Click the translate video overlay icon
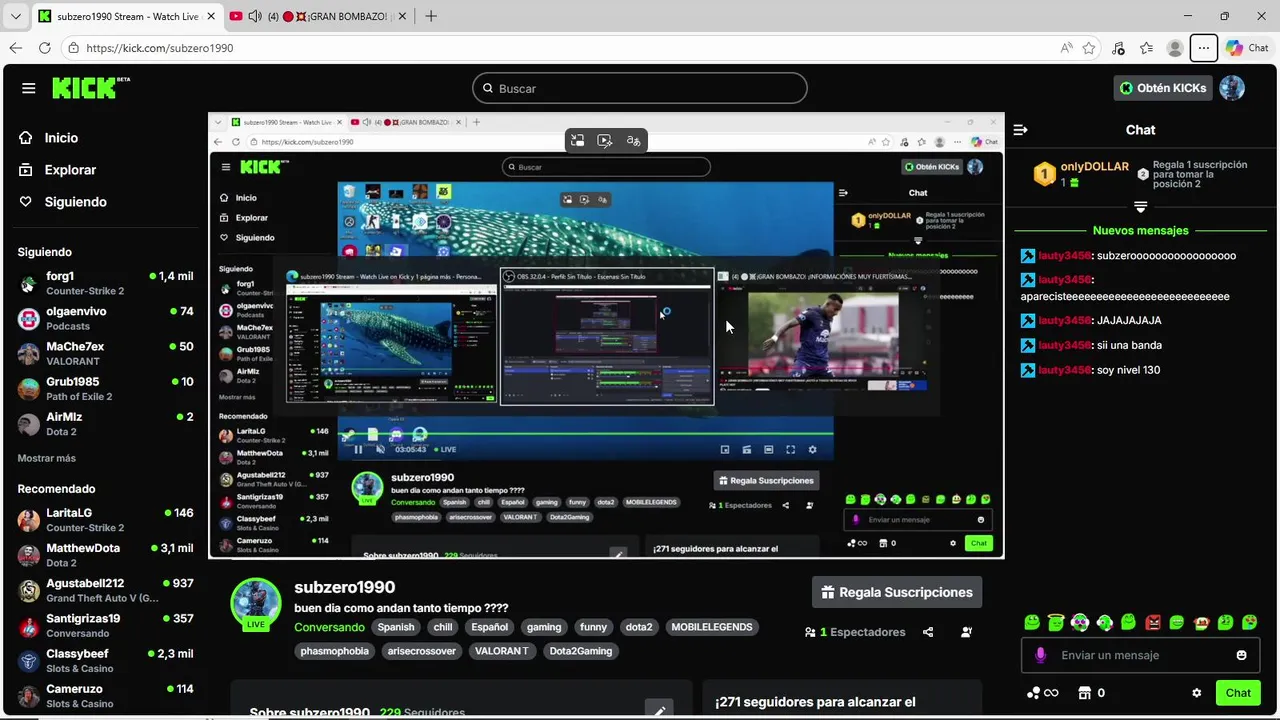Viewport: 1280px width, 720px height. [633, 141]
